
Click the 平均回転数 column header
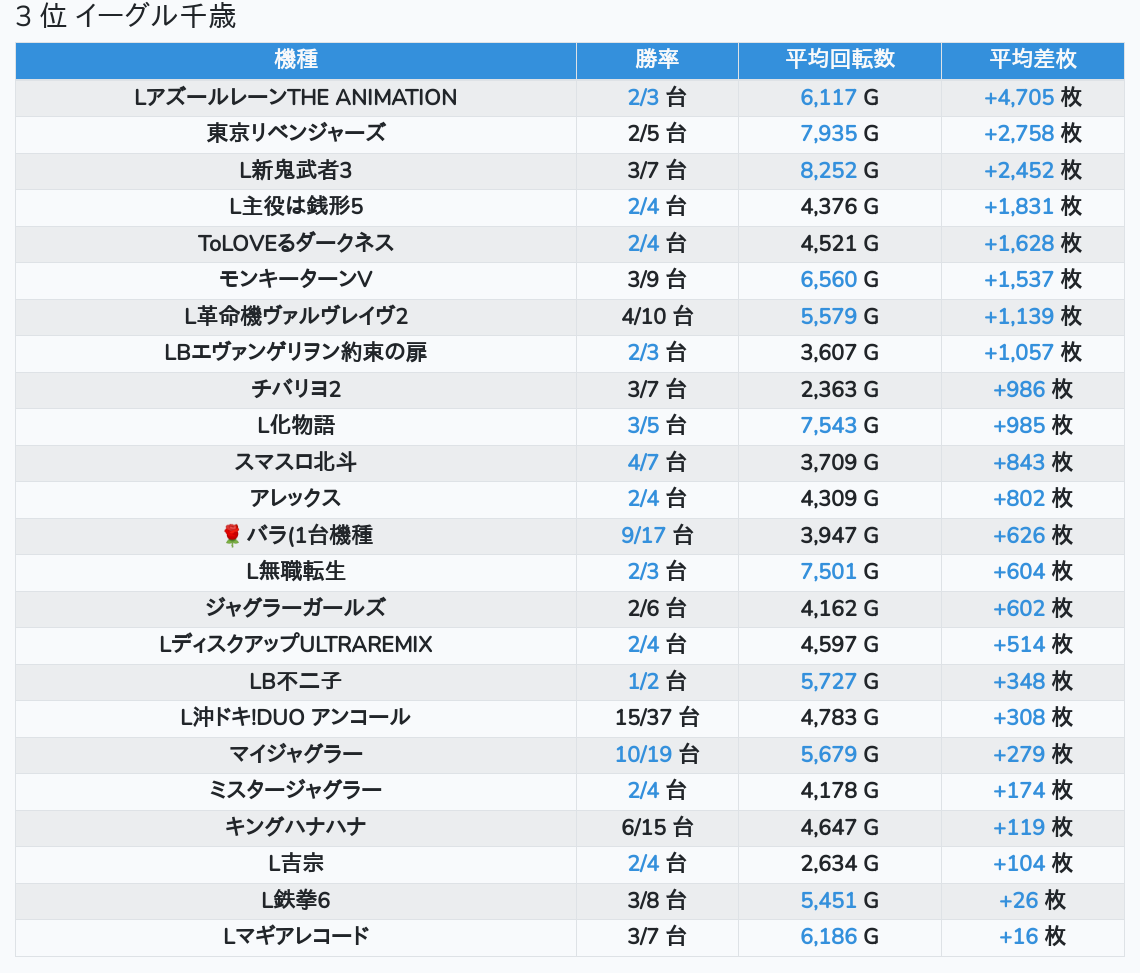click(839, 60)
